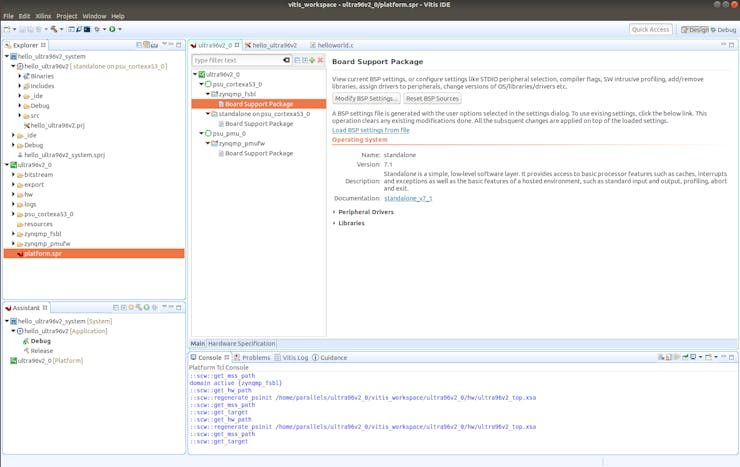Expand the bitstream folder in Explorer
740x467 pixels.
coord(14,175)
